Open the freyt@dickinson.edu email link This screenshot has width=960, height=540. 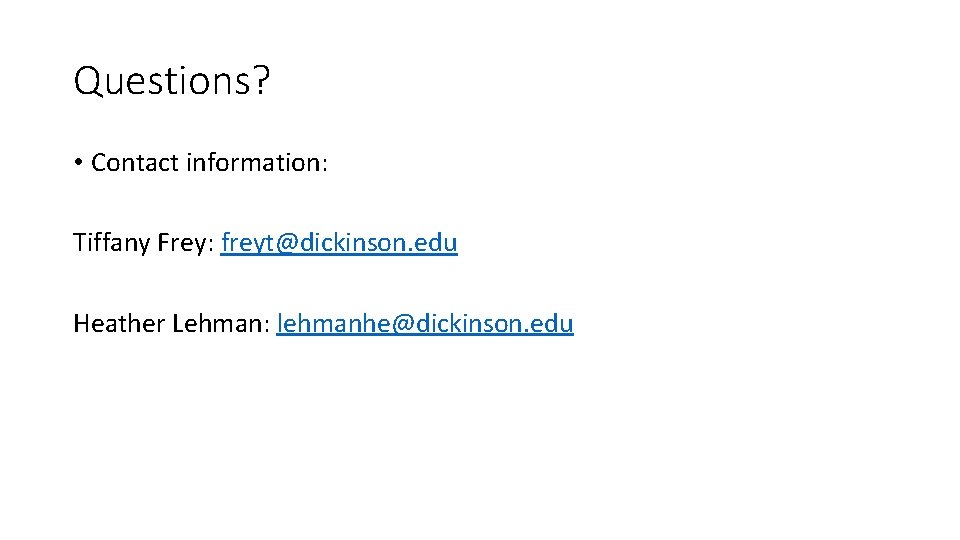click(x=339, y=243)
